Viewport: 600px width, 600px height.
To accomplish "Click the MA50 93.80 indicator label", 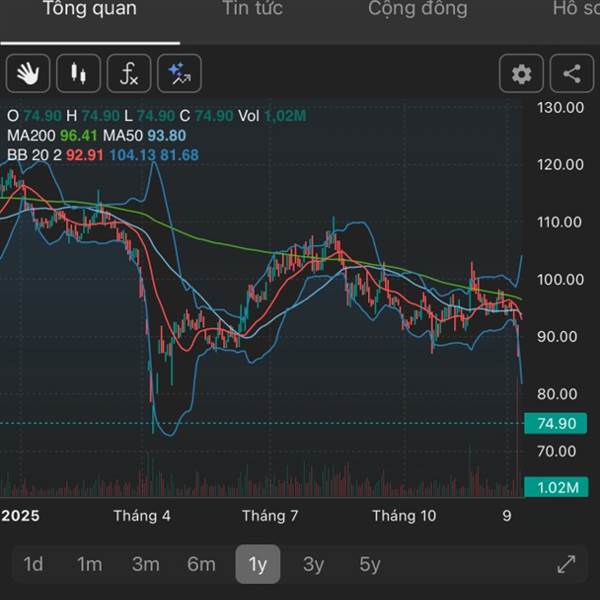I will click(144, 135).
